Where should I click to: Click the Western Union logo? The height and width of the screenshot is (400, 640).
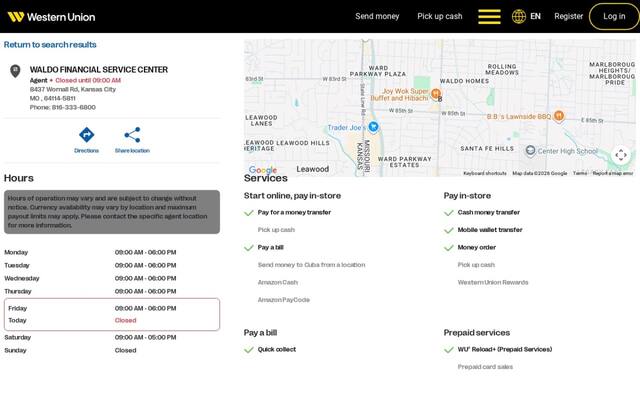(51, 17)
